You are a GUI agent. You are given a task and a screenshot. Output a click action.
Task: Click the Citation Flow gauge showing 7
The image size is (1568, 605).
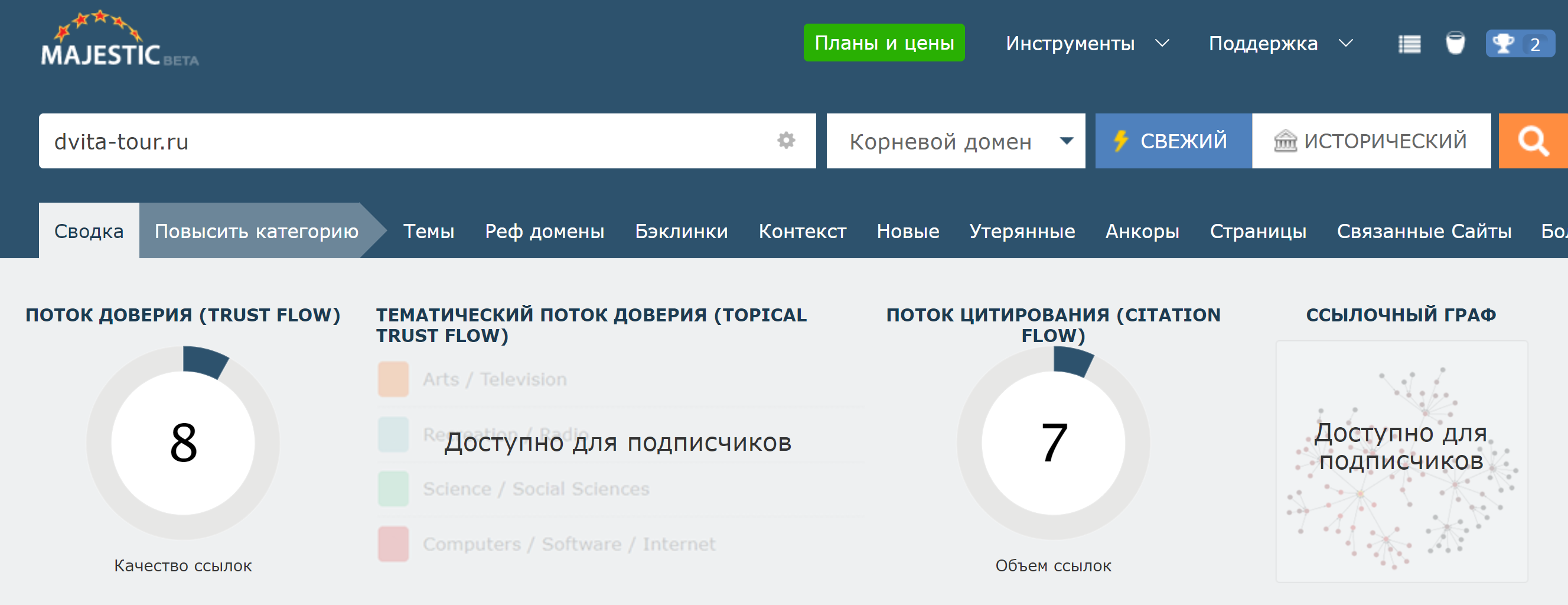coord(1053,443)
